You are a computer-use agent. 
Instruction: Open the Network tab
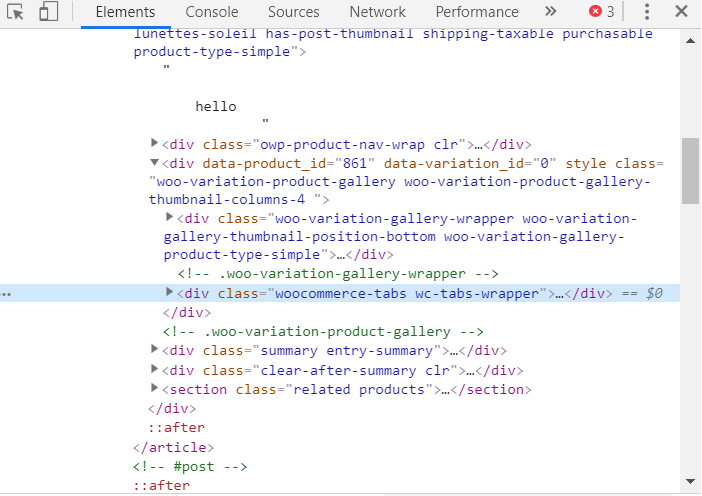[377, 12]
